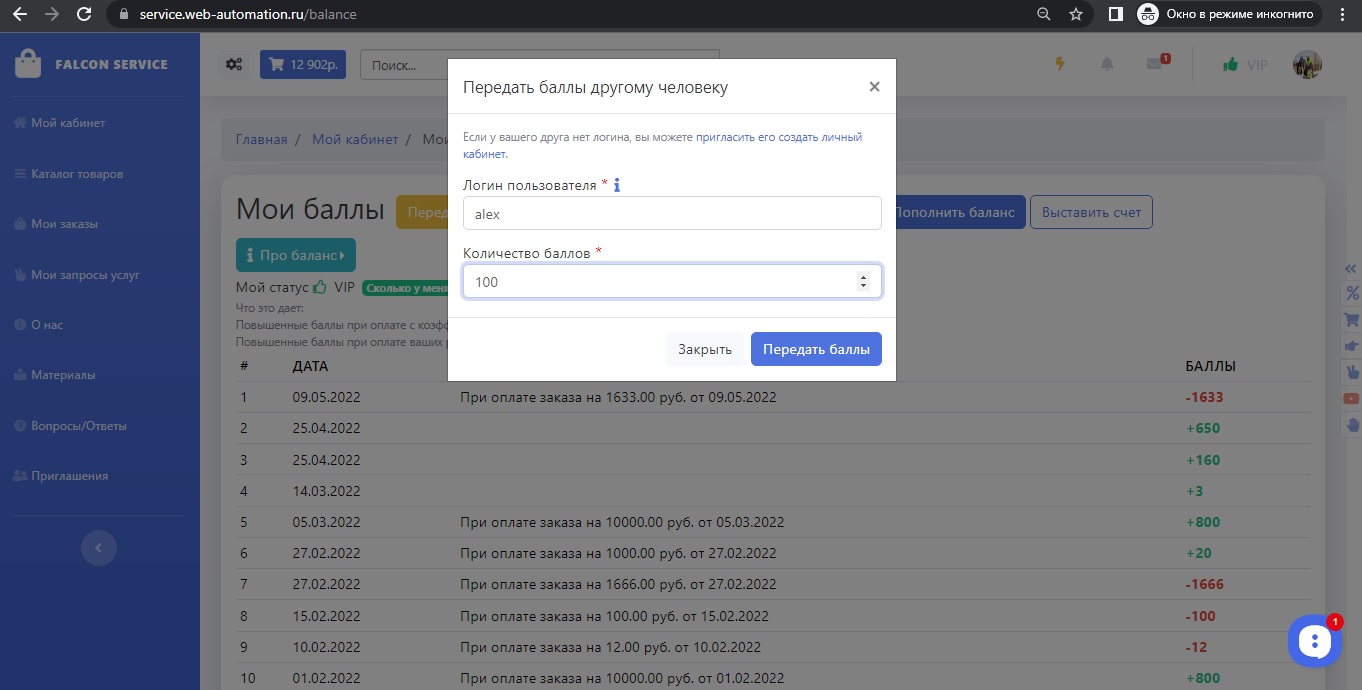Open the chat bot widget icon
Image resolution: width=1362 pixels, height=690 pixels.
click(x=1313, y=642)
